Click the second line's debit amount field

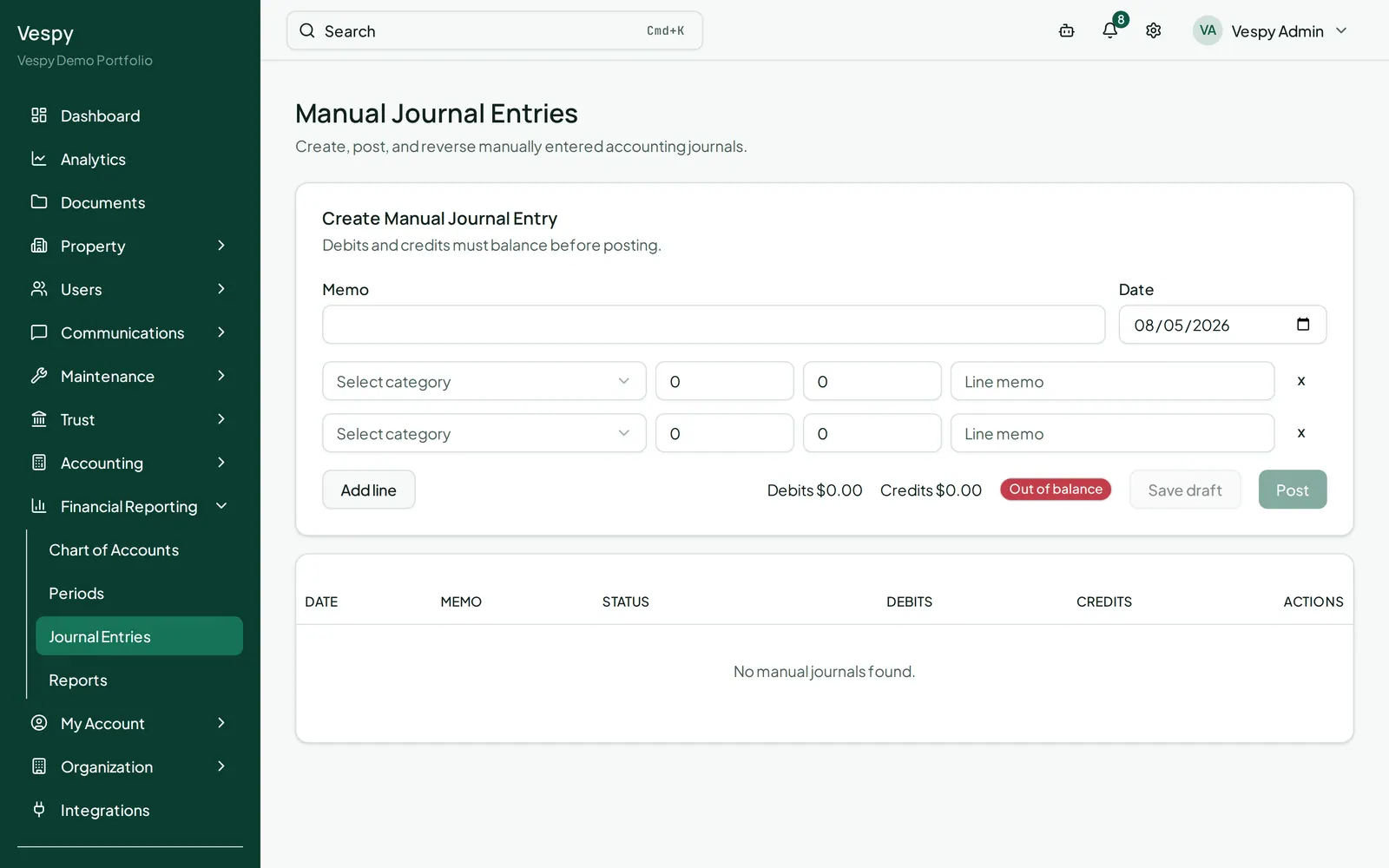point(725,433)
